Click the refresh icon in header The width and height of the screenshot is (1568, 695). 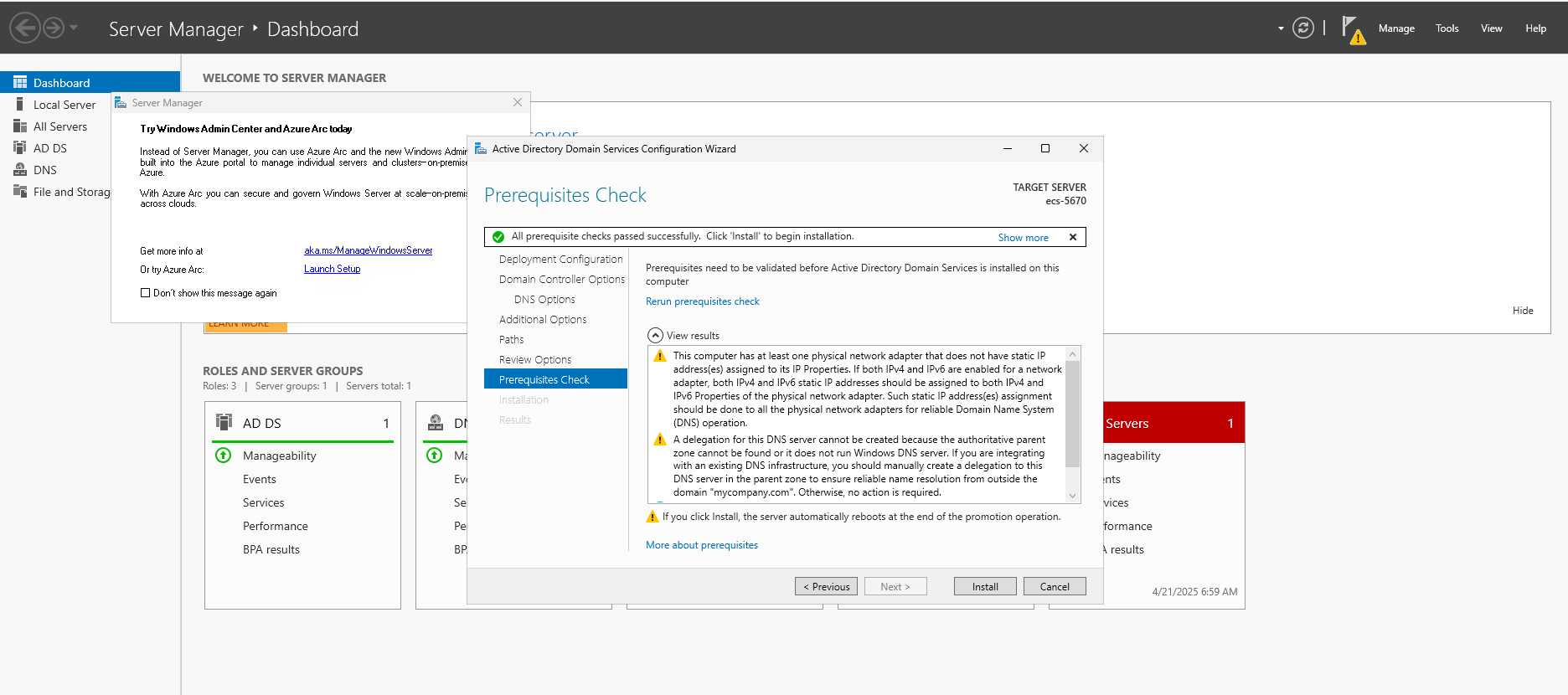coord(1302,28)
